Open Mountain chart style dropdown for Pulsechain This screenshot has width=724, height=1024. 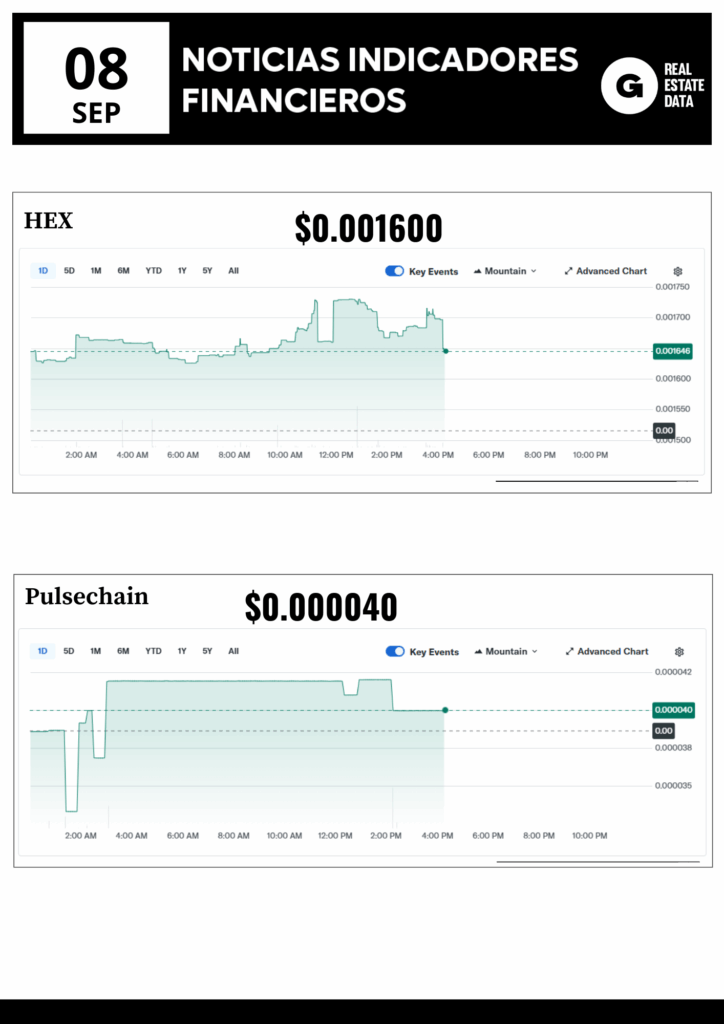pos(506,652)
